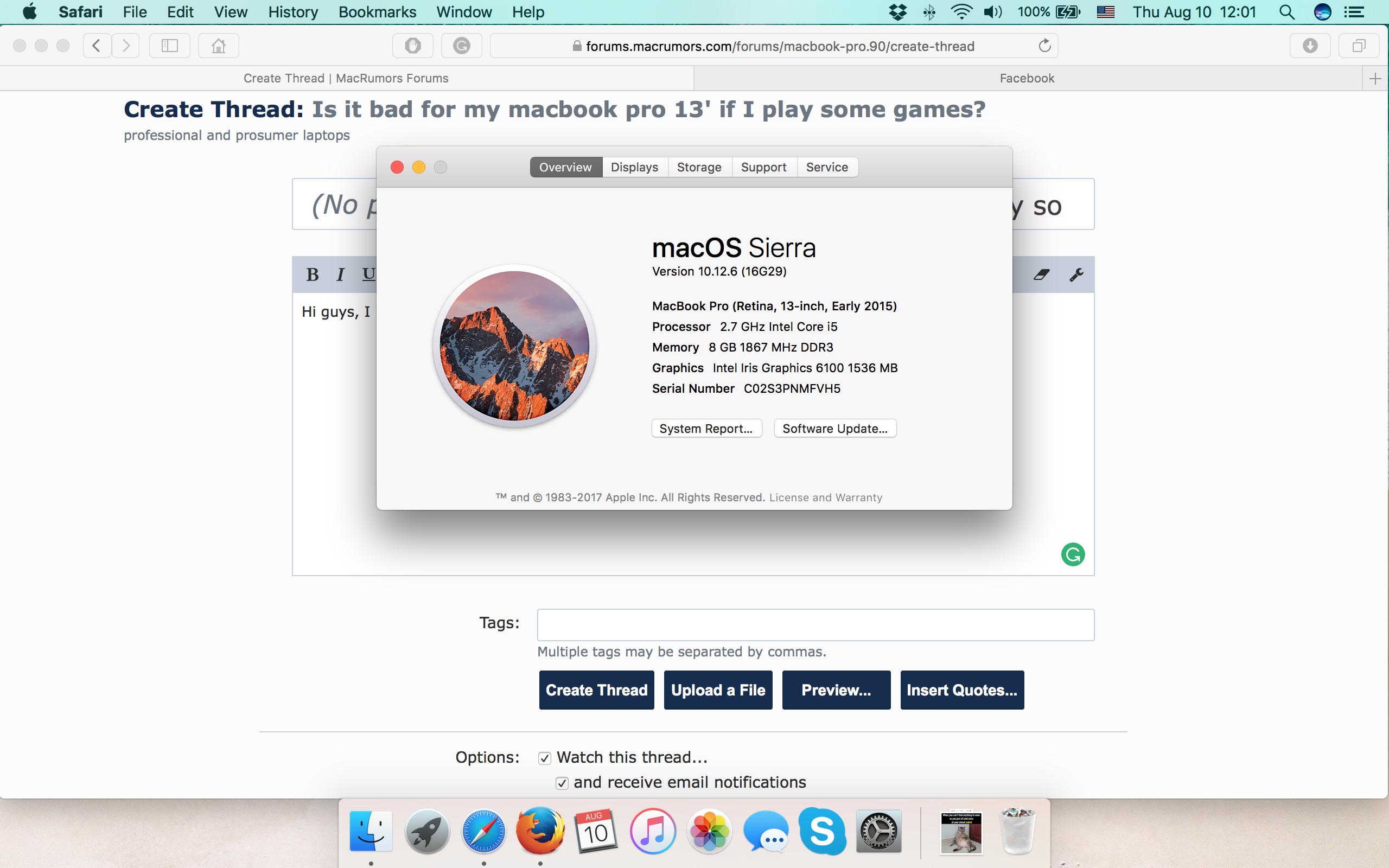Click the Grammarly extension toolbar icon
Image resolution: width=1389 pixels, height=868 pixels.
click(x=462, y=46)
